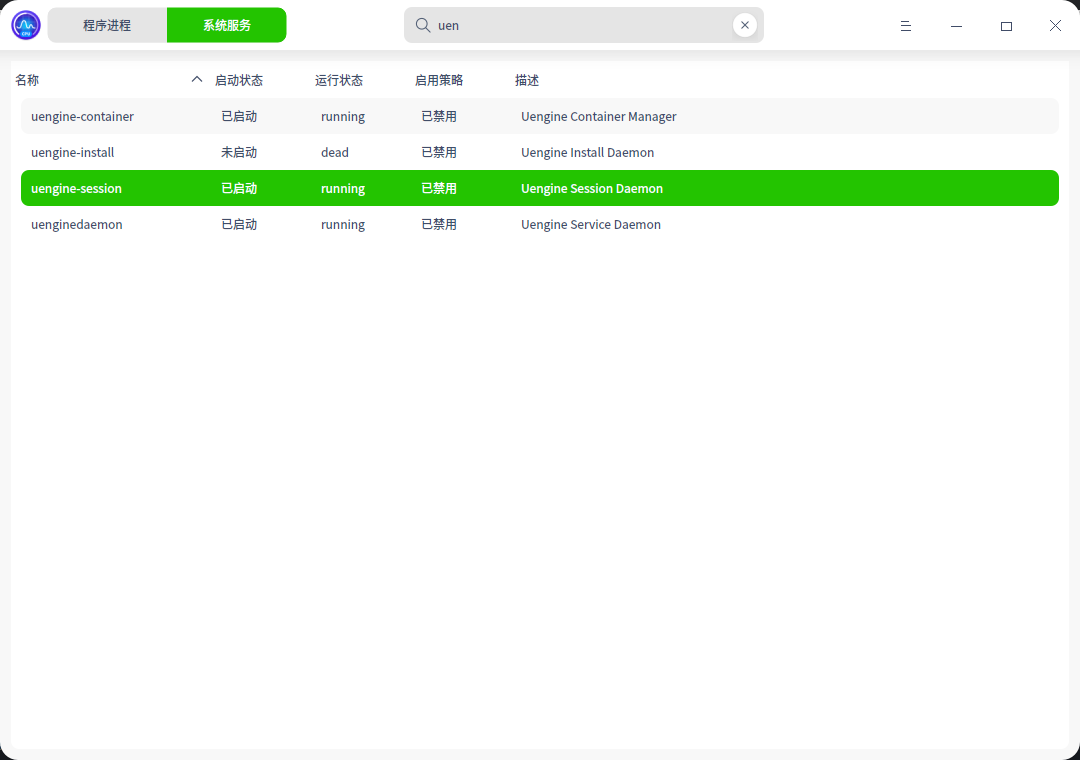
Task: Select the uengine-install service row
Action: [x=539, y=152]
